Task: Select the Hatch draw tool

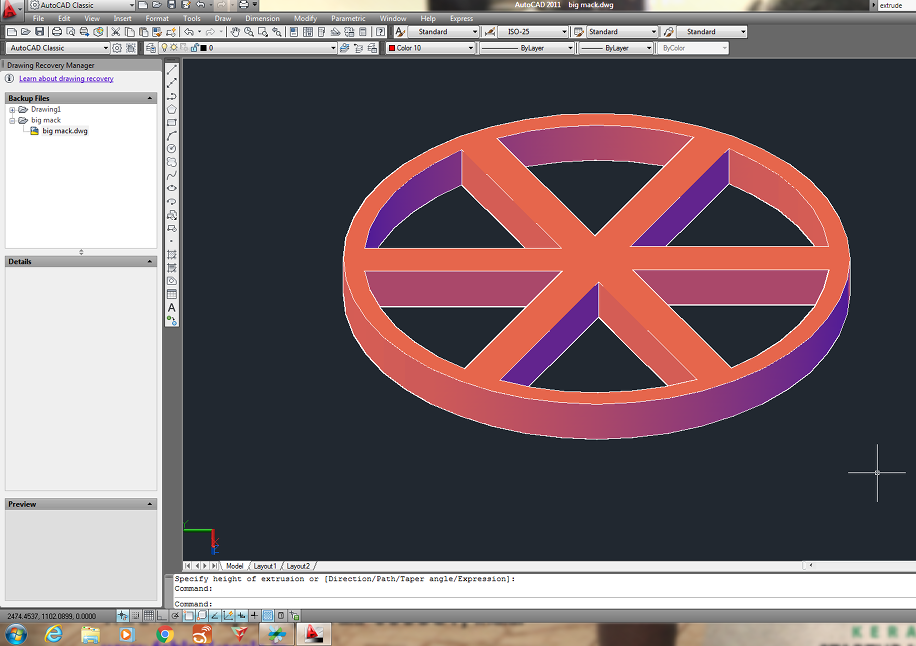Action: [172, 255]
